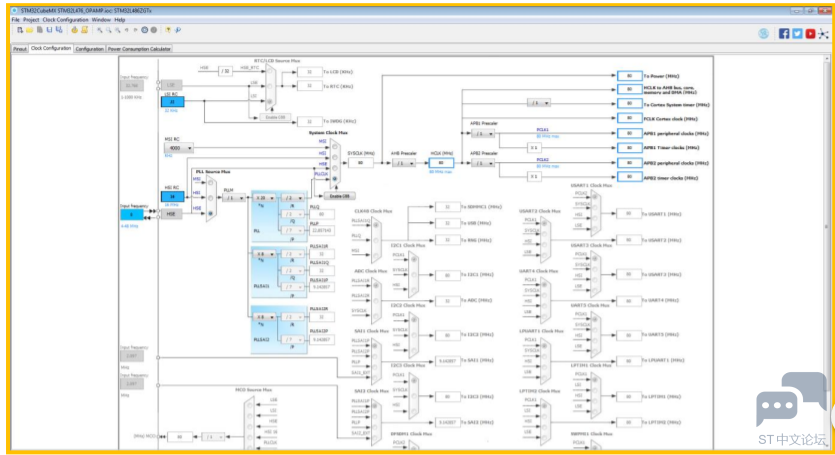The image size is (835, 455).
Task: Open the MSI RC 4000 dropdown
Action: [178, 148]
